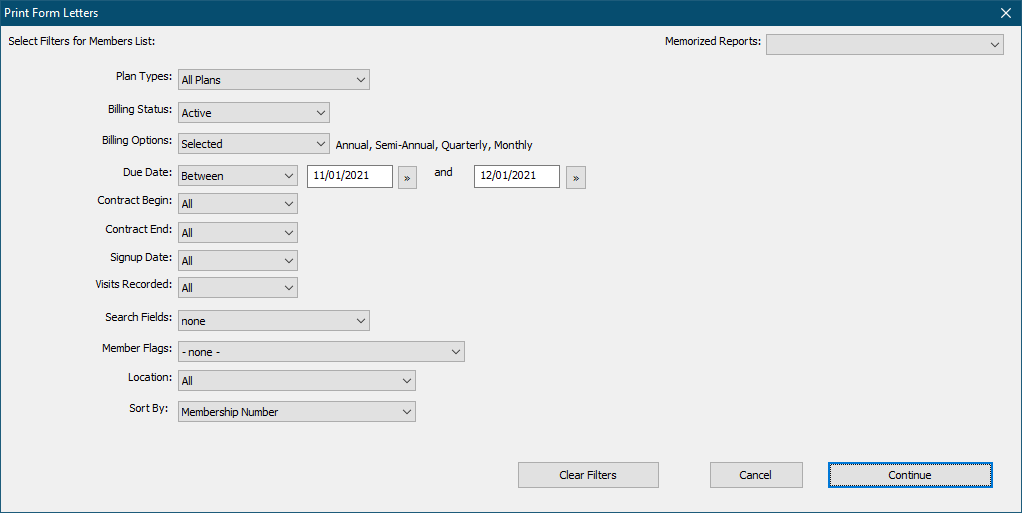Expand the Contract End dropdown
This screenshot has height=513, width=1022.
(x=237, y=232)
